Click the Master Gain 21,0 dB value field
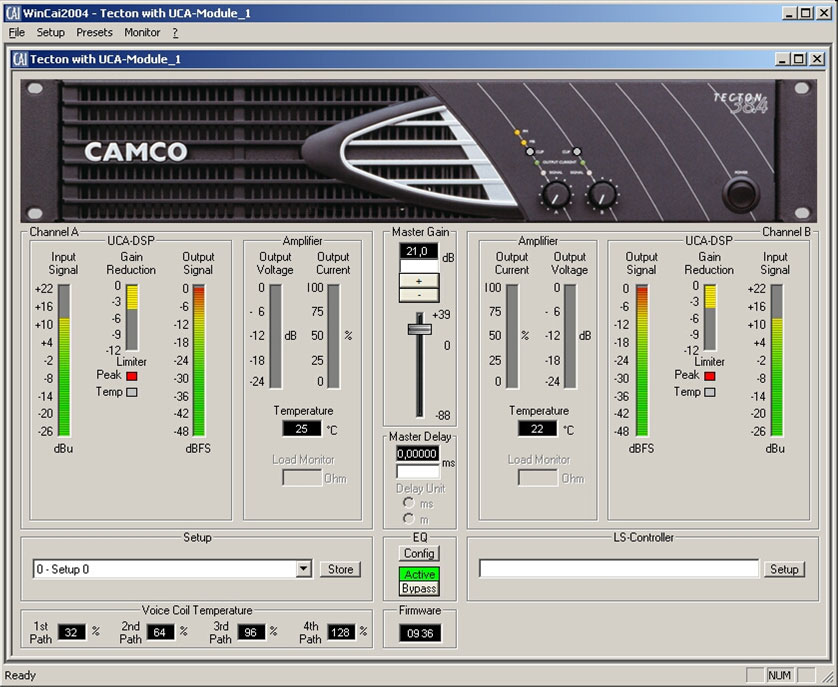This screenshot has width=838, height=687. (x=418, y=251)
